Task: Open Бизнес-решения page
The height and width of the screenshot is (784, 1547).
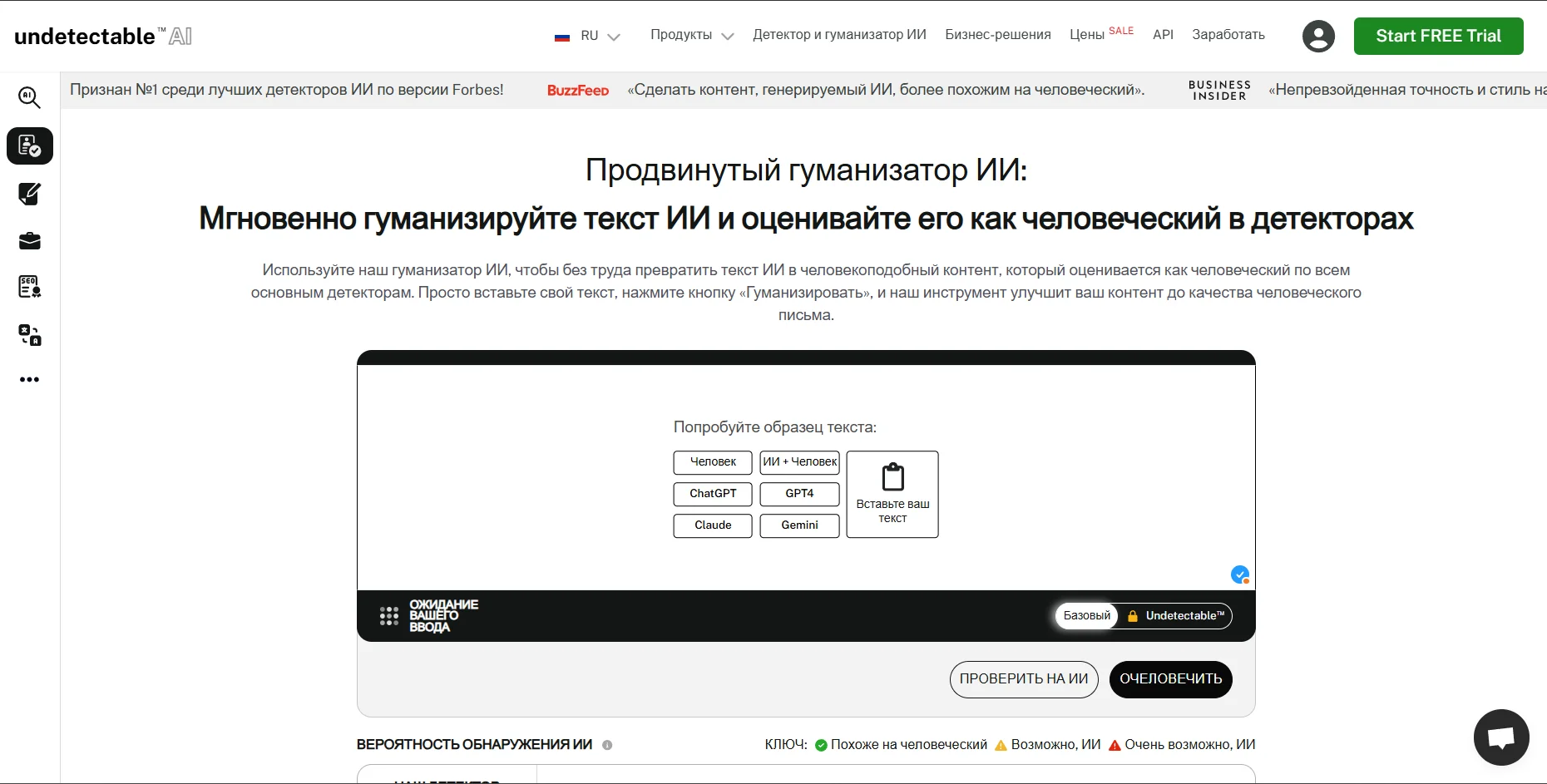Action: [998, 35]
